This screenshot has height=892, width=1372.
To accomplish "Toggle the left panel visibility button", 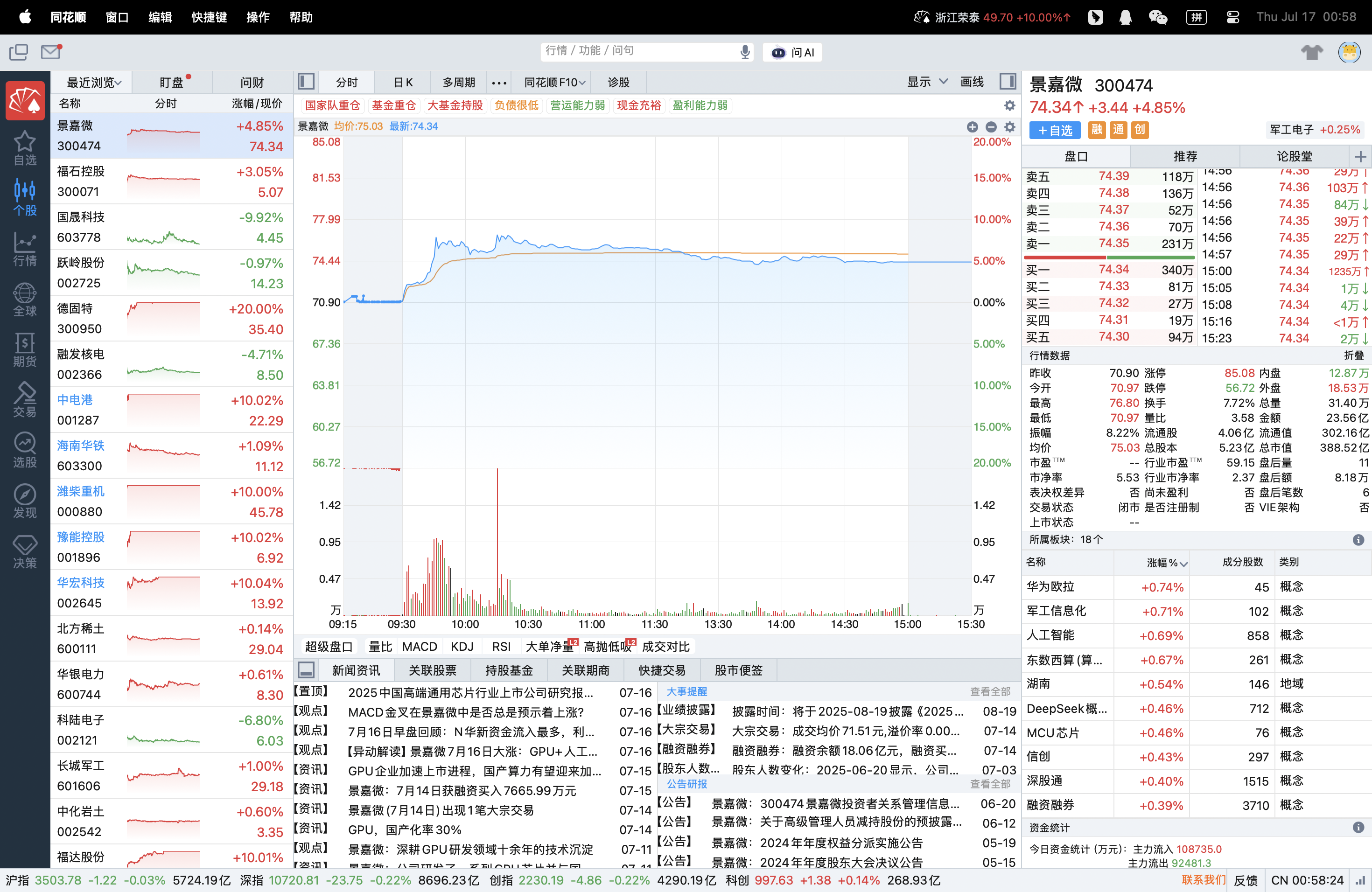I will pyautogui.click(x=306, y=82).
